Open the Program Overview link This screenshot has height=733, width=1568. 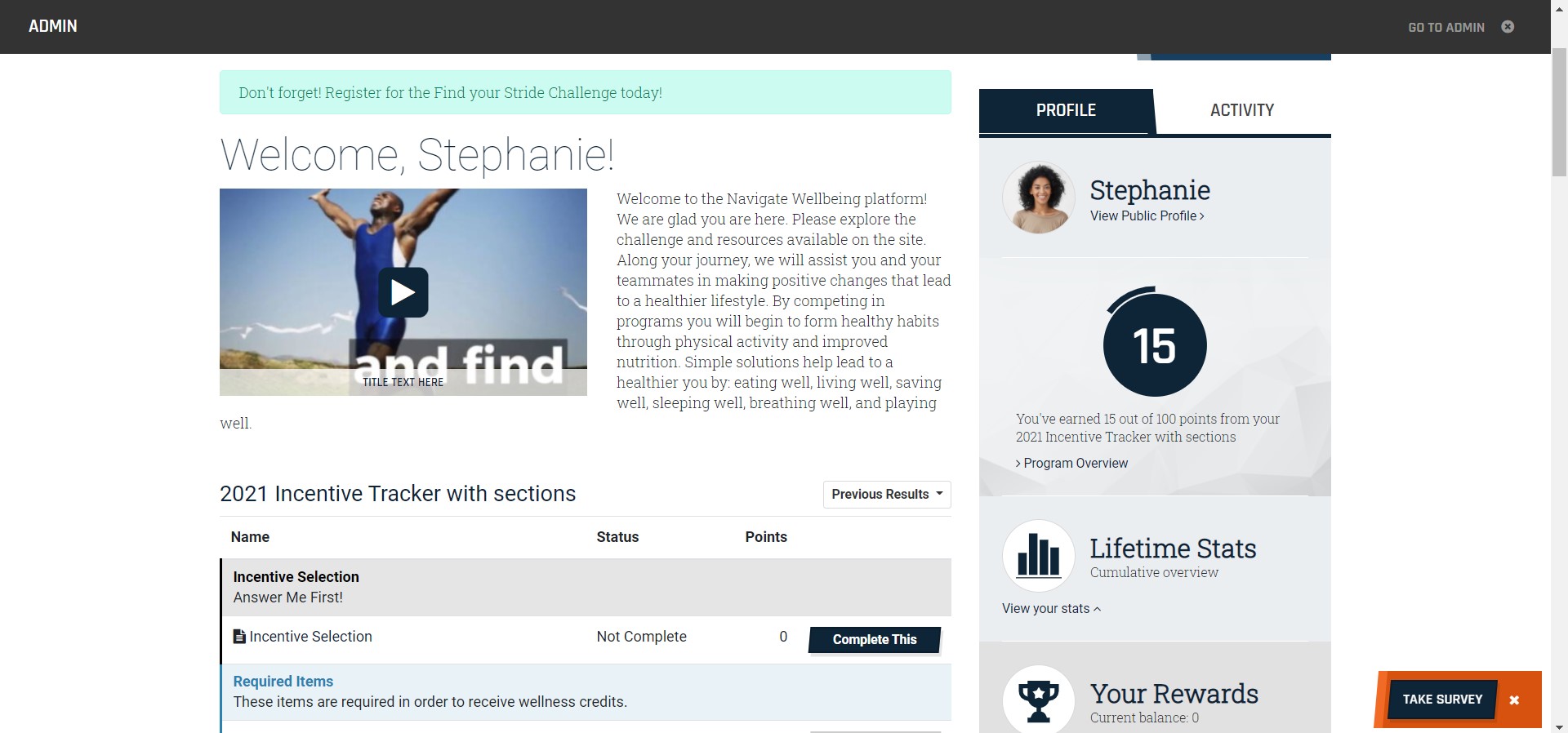tap(1071, 464)
